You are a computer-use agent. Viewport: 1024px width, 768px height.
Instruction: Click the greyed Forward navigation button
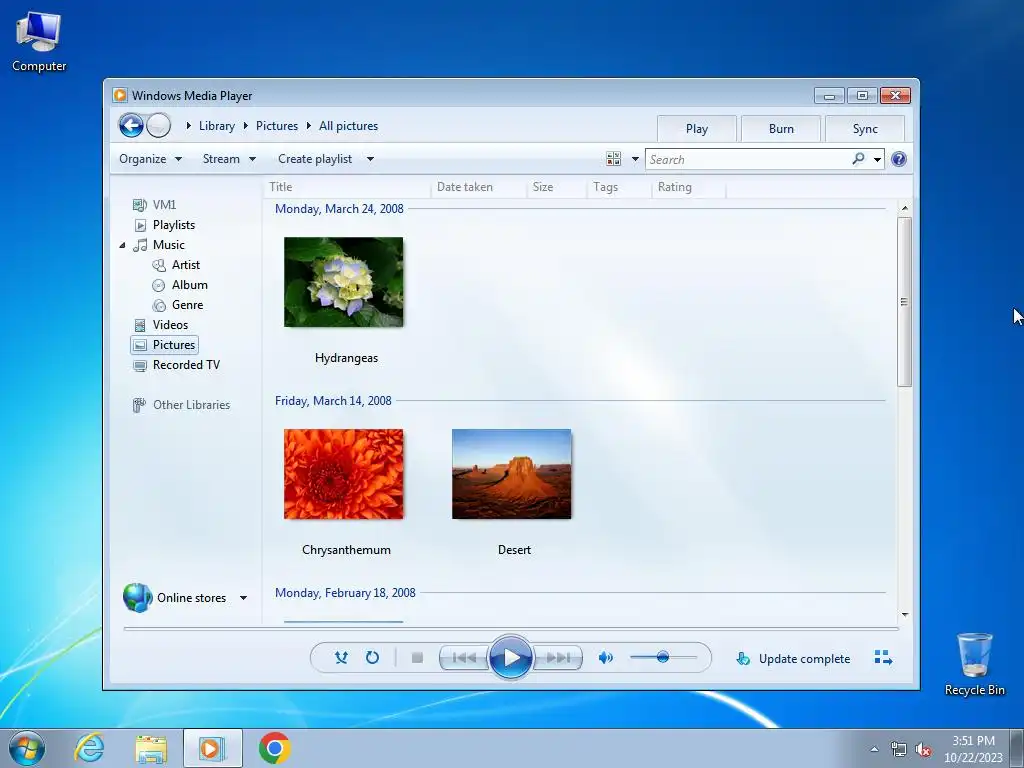[x=158, y=125]
